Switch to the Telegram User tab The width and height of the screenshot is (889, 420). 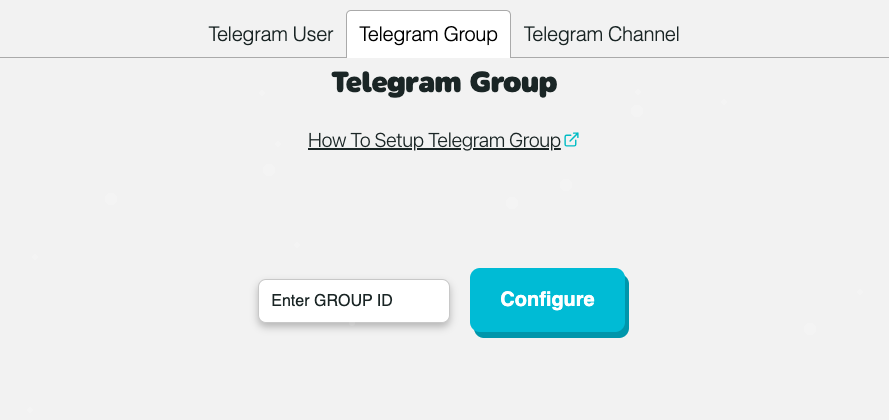click(271, 34)
